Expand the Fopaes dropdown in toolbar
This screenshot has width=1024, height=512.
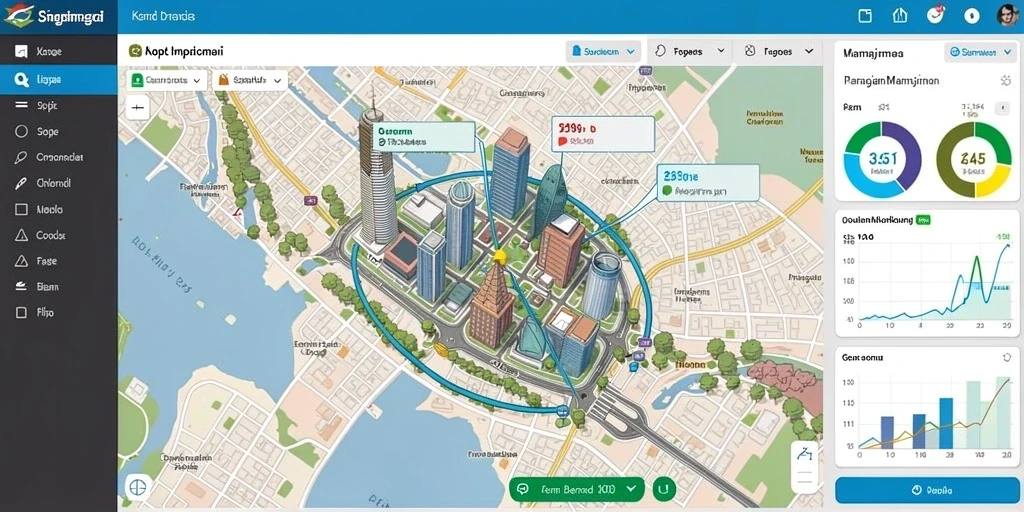[689, 51]
